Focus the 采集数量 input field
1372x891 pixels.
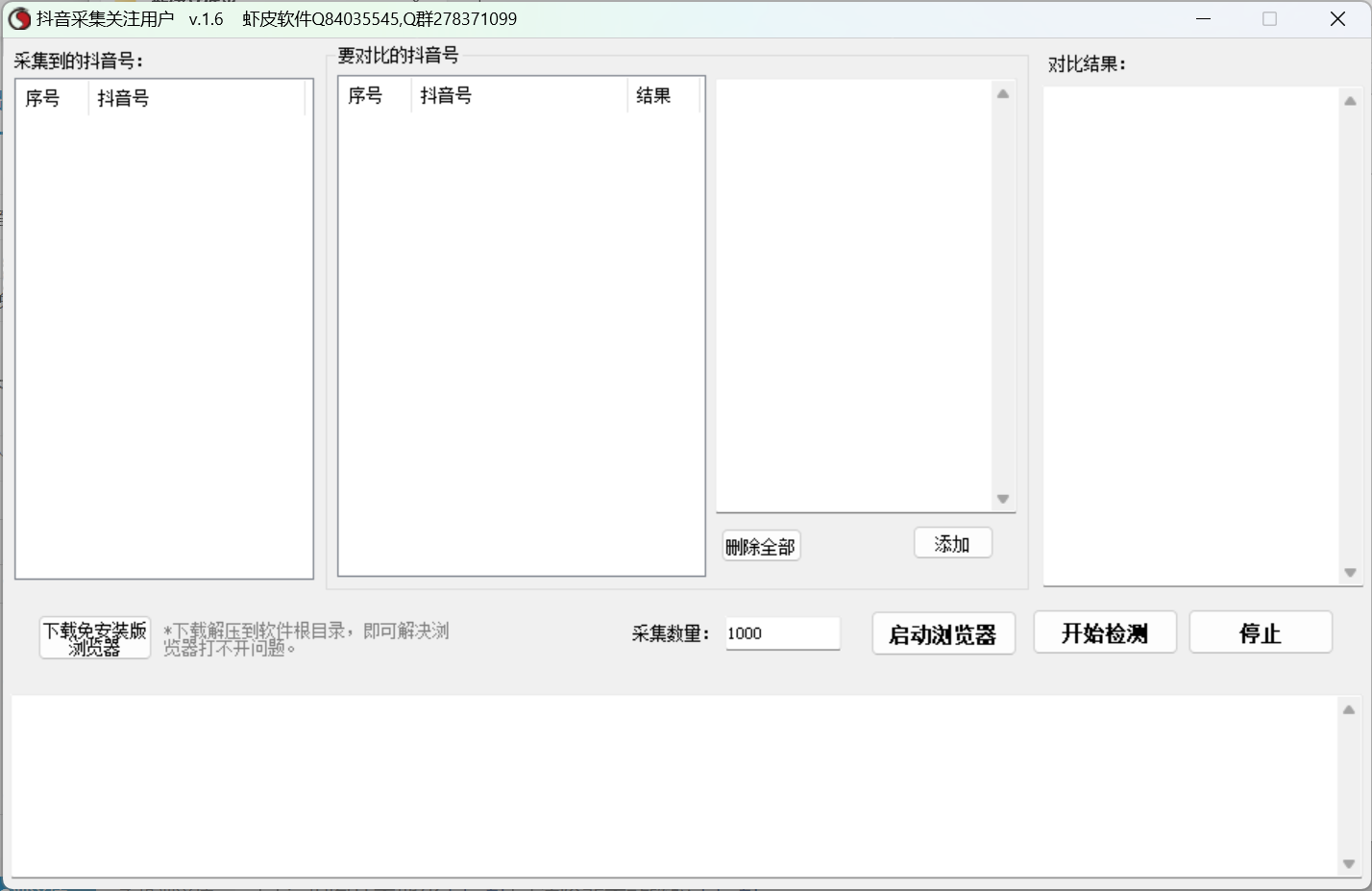point(782,633)
